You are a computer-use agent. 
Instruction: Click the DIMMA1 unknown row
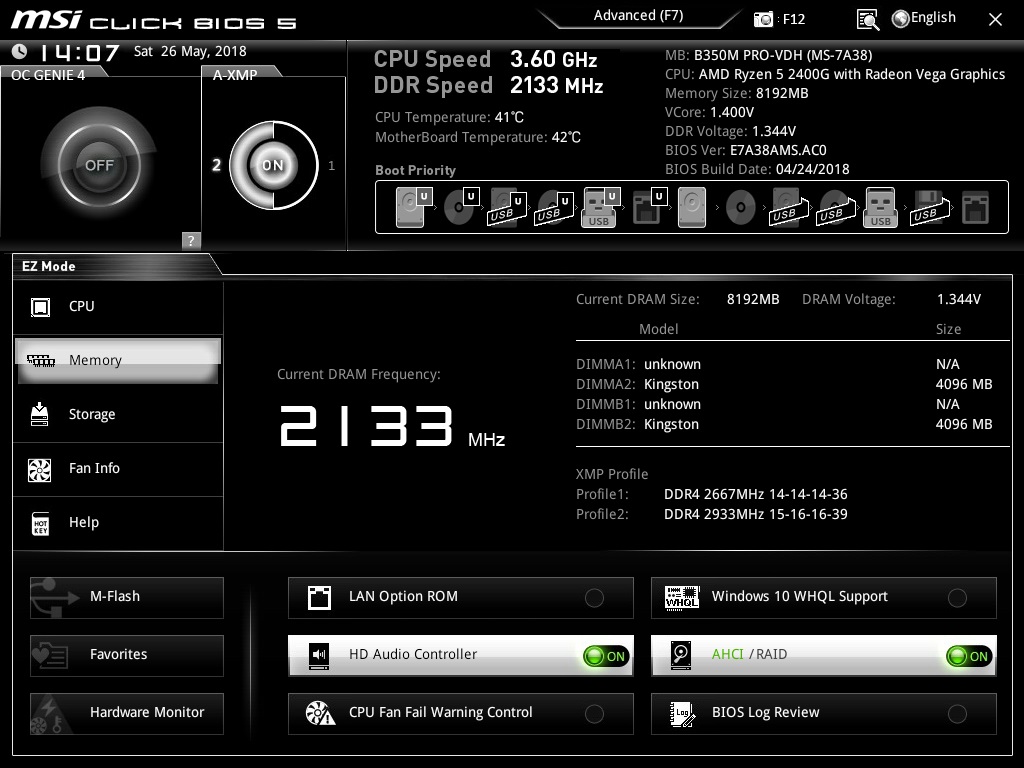(x=768, y=364)
